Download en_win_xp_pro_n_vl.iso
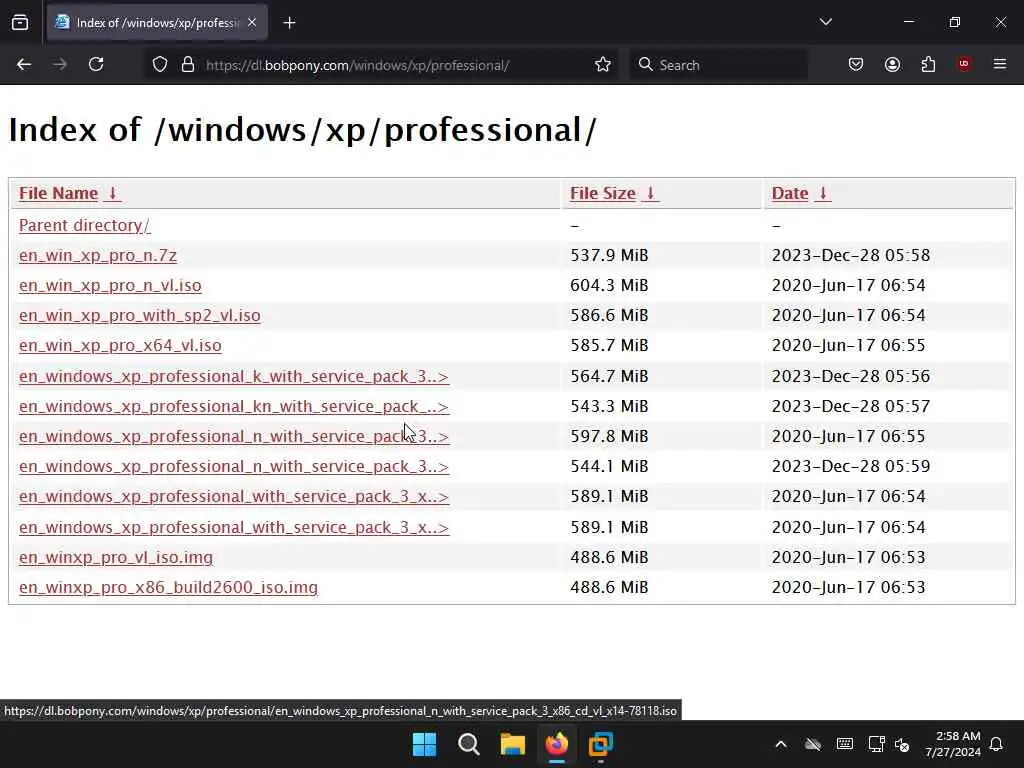 (x=110, y=285)
